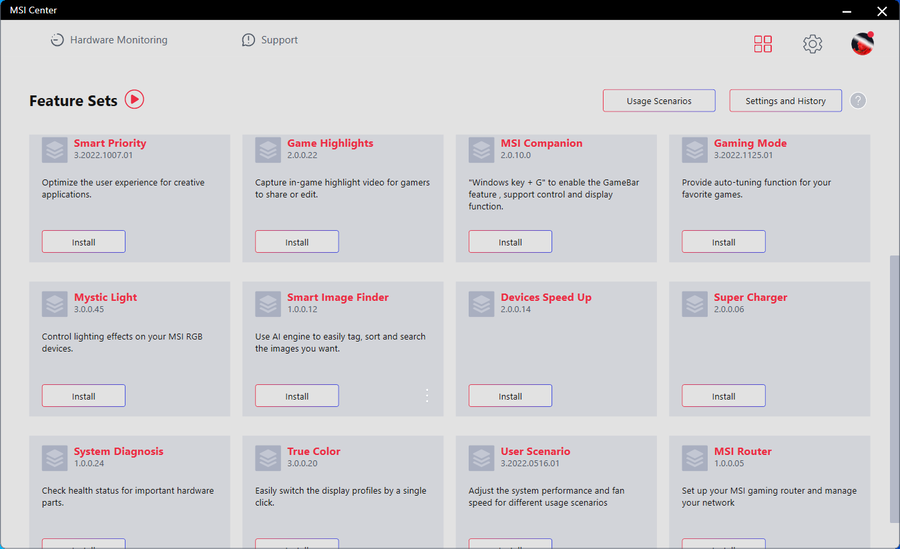The height and width of the screenshot is (549, 900).
Task: Open Settings and History
Action: 785,100
